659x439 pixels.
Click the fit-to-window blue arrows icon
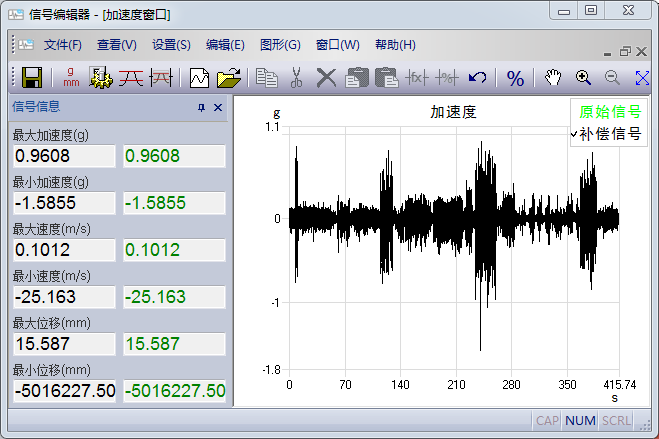[642, 77]
